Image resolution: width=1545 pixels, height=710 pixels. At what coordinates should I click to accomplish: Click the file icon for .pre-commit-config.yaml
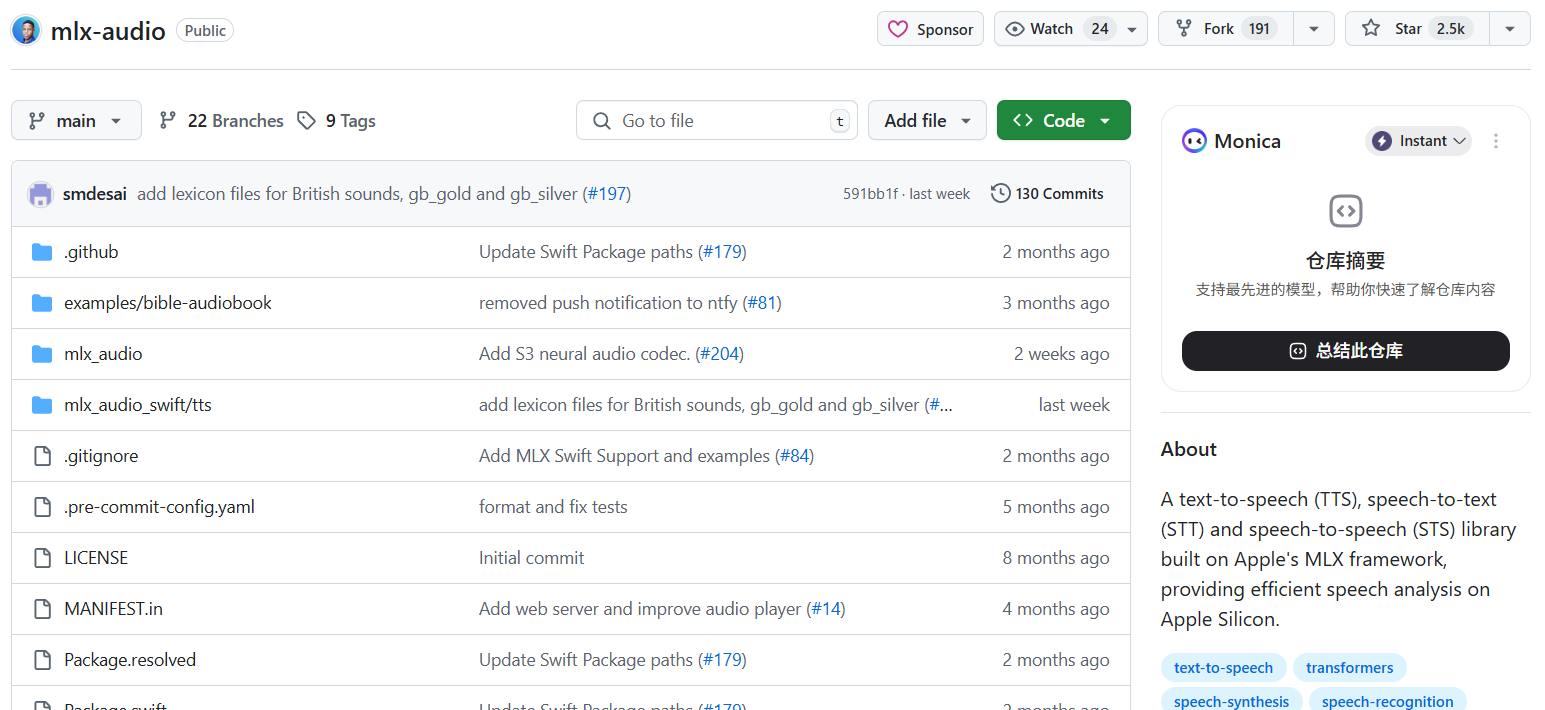tap(42, 507)
